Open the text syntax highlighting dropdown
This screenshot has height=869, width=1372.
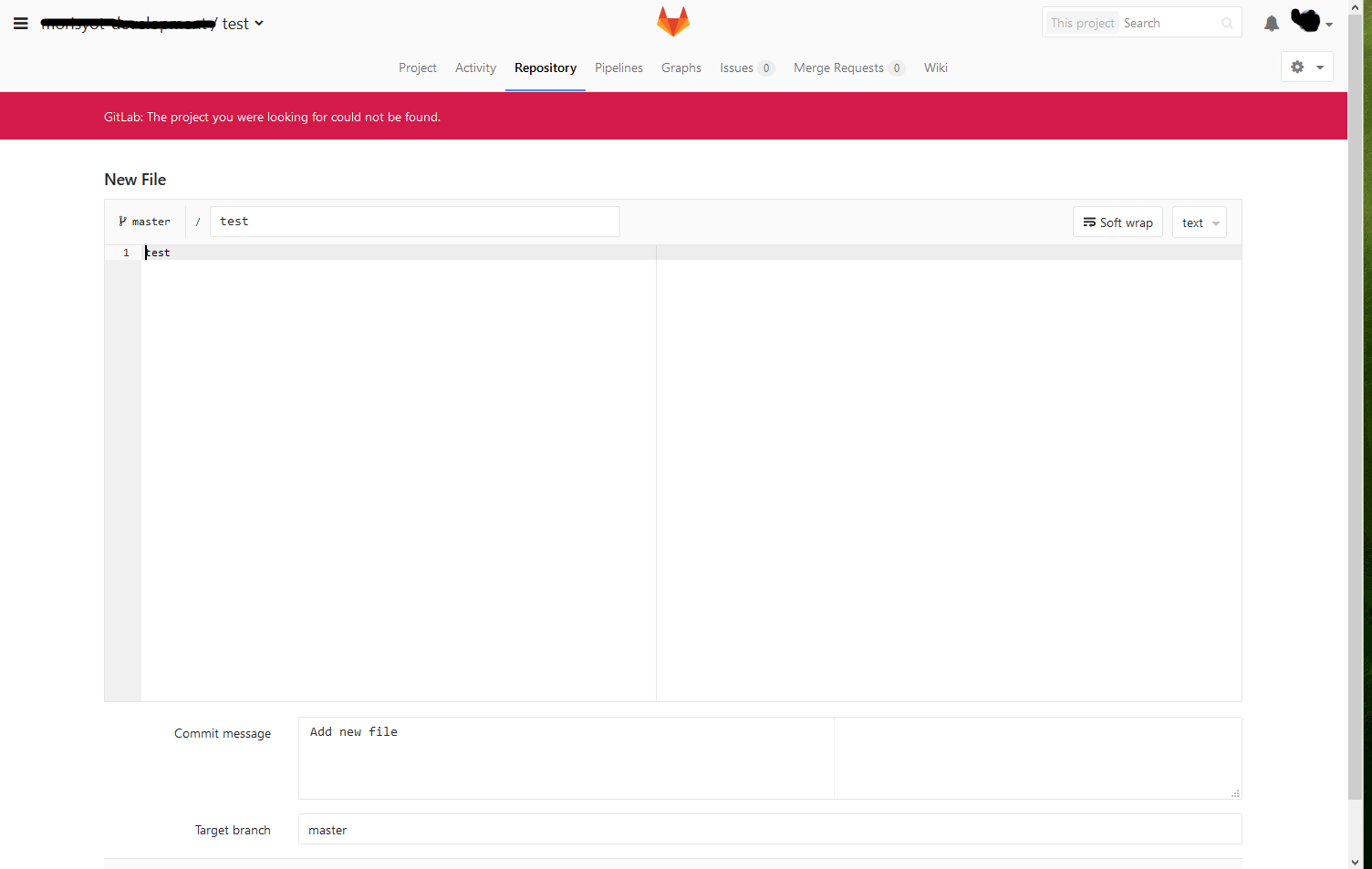1199,222
